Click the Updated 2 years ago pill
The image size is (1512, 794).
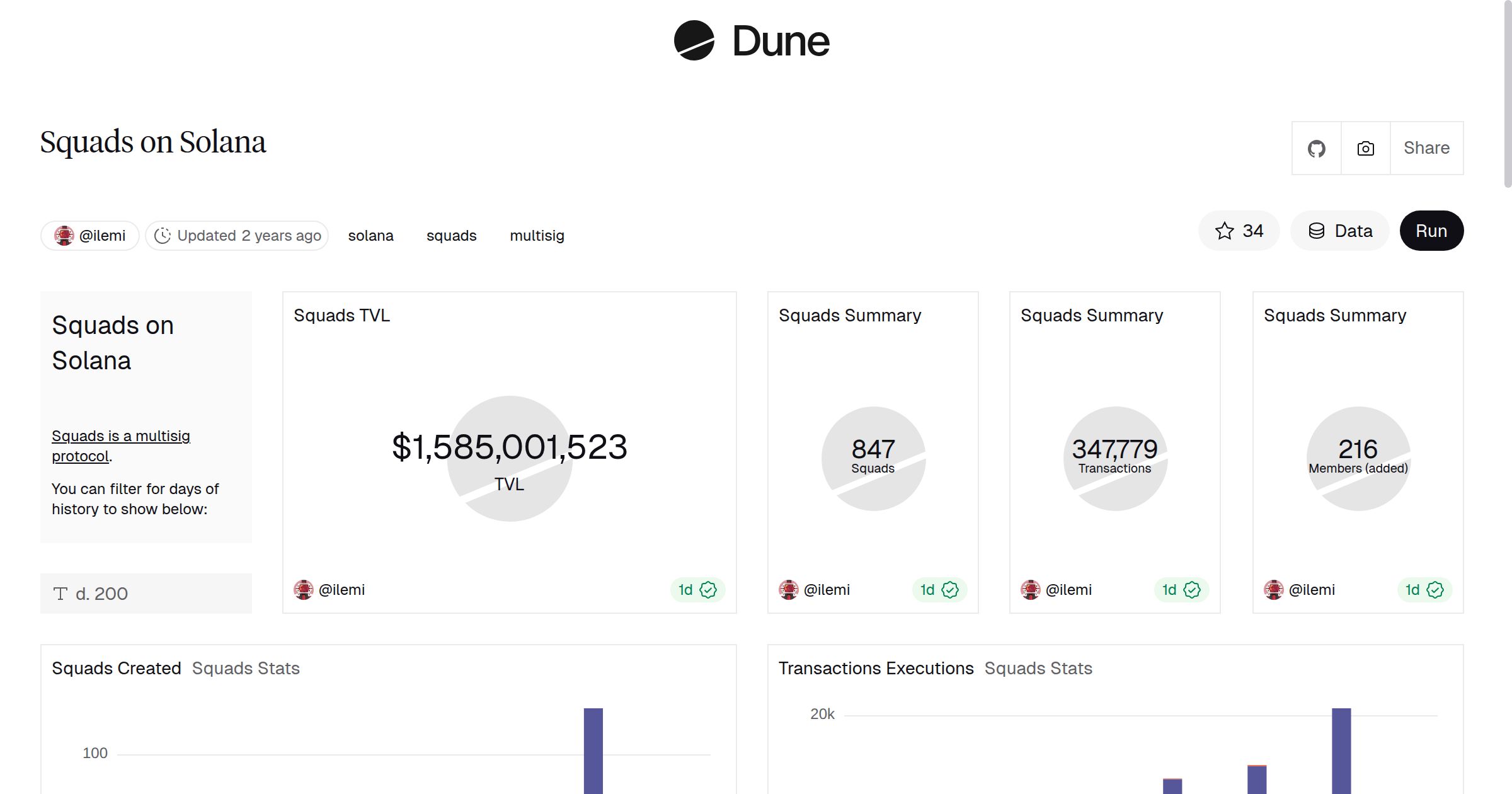pyautogui.click(x=237, y=236)
